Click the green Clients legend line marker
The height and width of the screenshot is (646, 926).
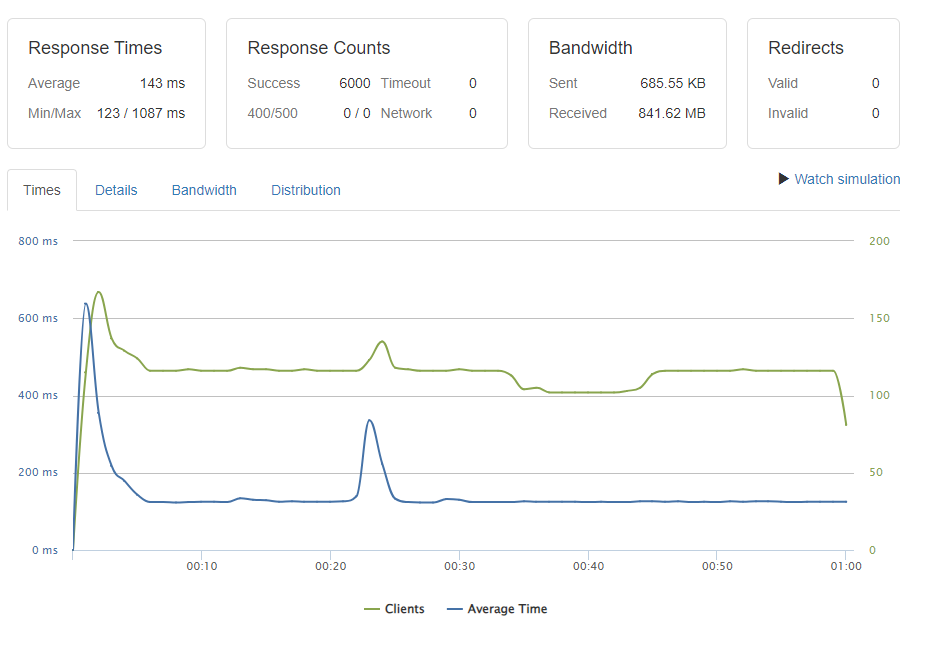tap(372, 609)
